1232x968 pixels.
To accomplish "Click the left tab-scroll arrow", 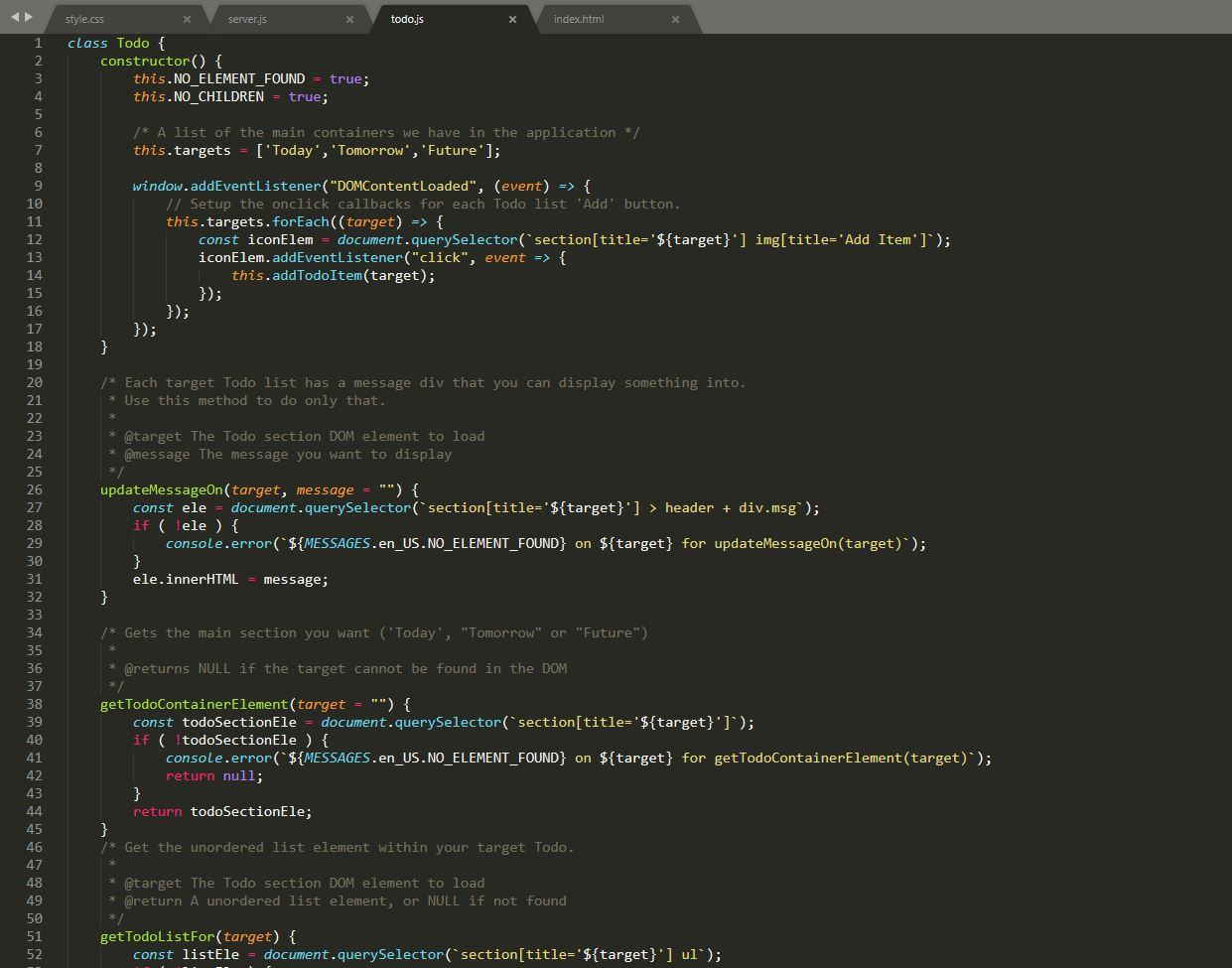I will 15,17.
